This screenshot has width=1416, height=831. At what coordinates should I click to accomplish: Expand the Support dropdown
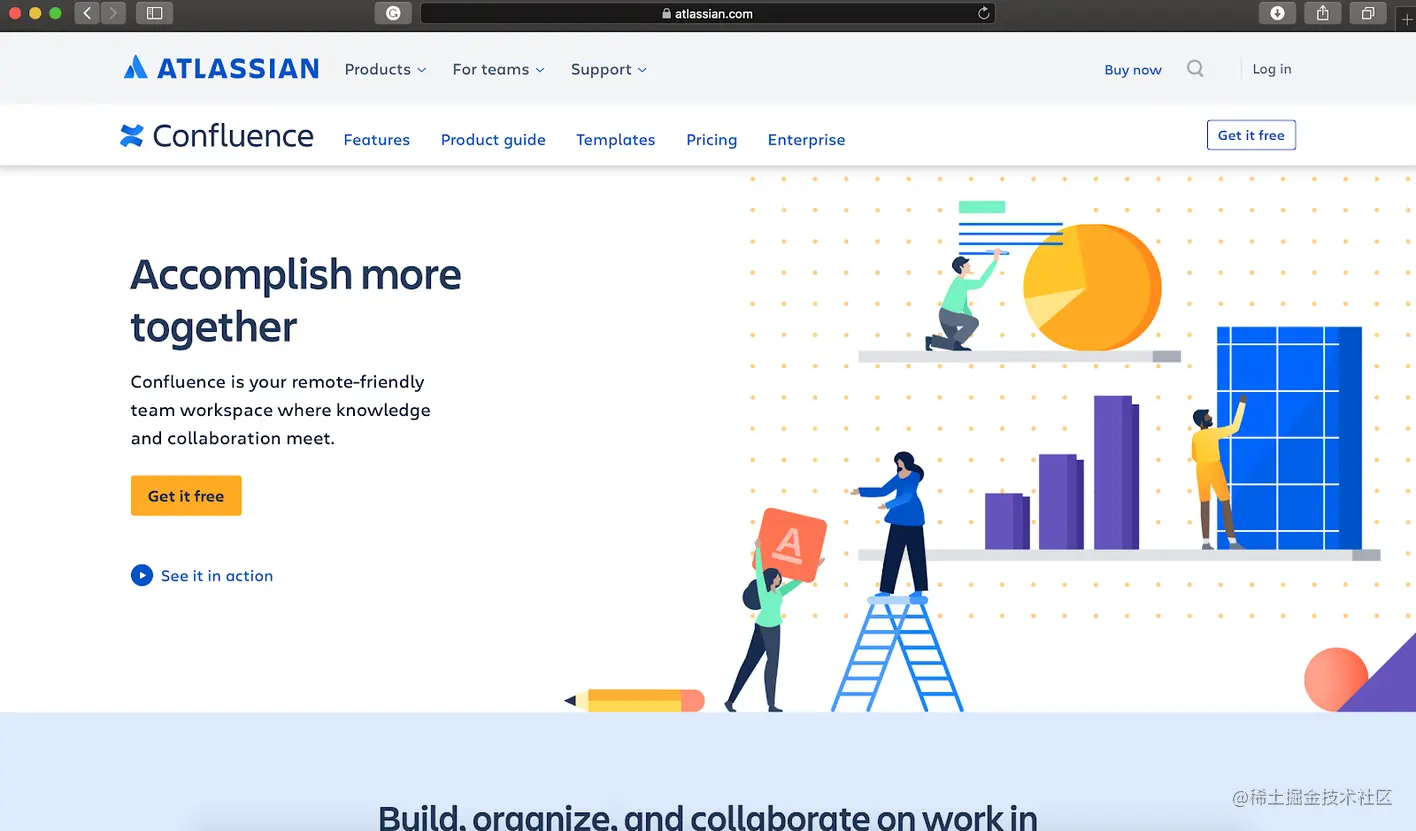pos(609,69)
